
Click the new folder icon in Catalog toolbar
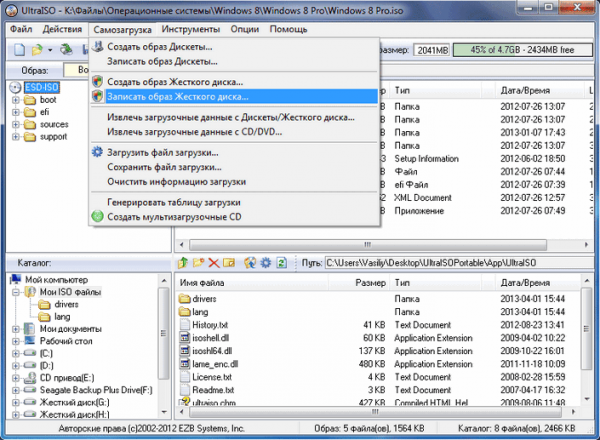(x=199, y=263)
